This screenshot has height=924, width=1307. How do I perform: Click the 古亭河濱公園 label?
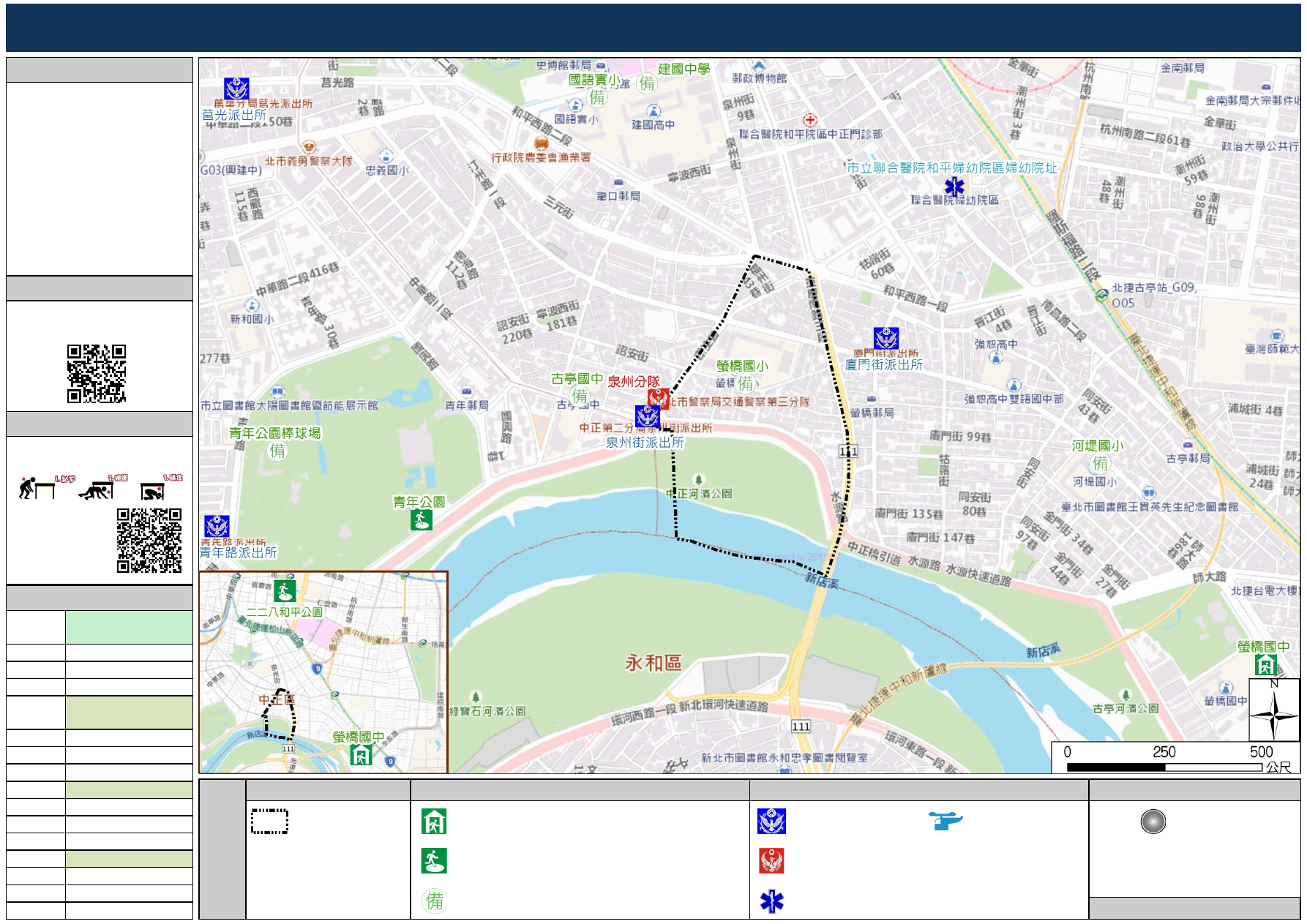click(x=1126, y=708)
